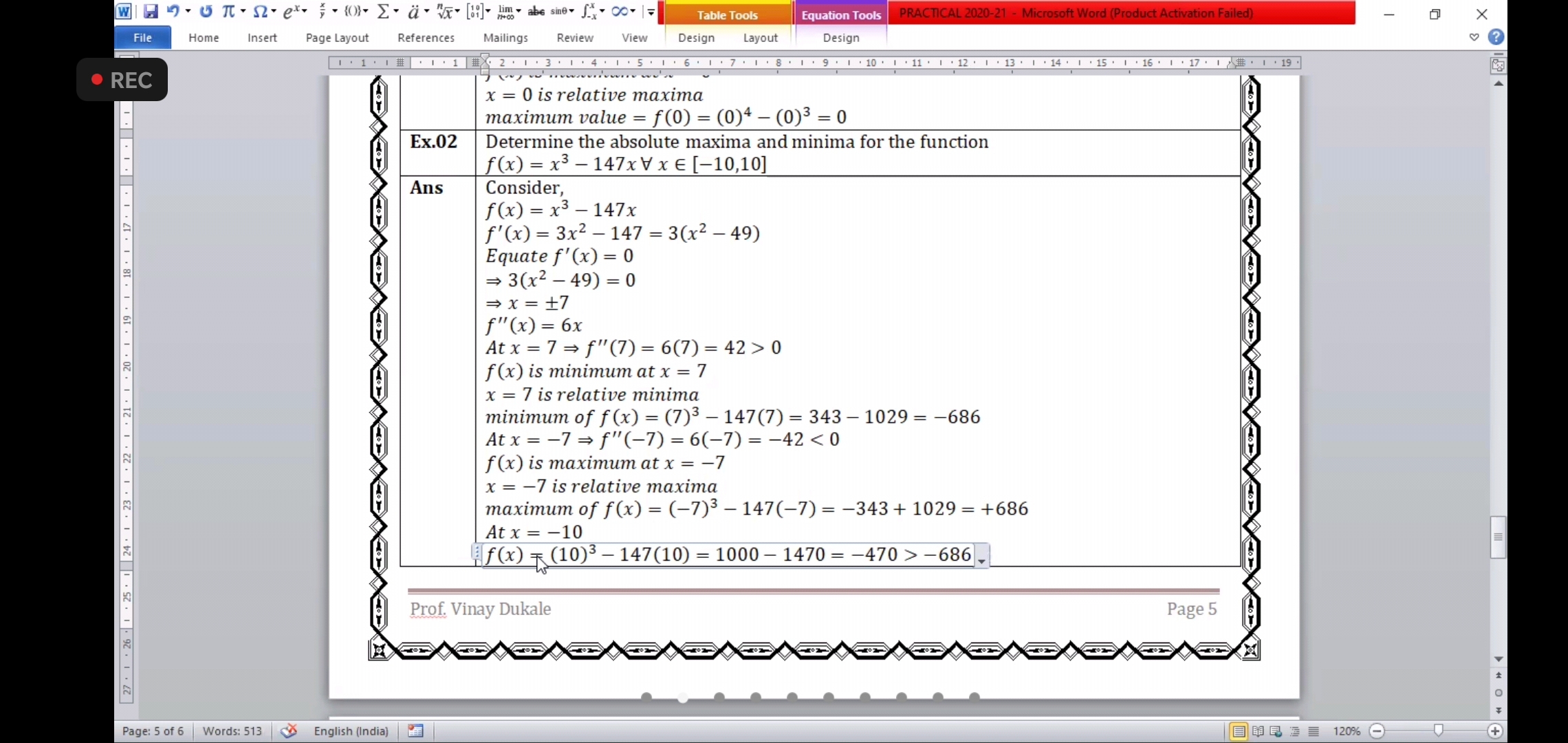Switch to Full Screen Reading view
Image resolution: width=1568 pixels, height=743 pixels.
point(1258,731)
